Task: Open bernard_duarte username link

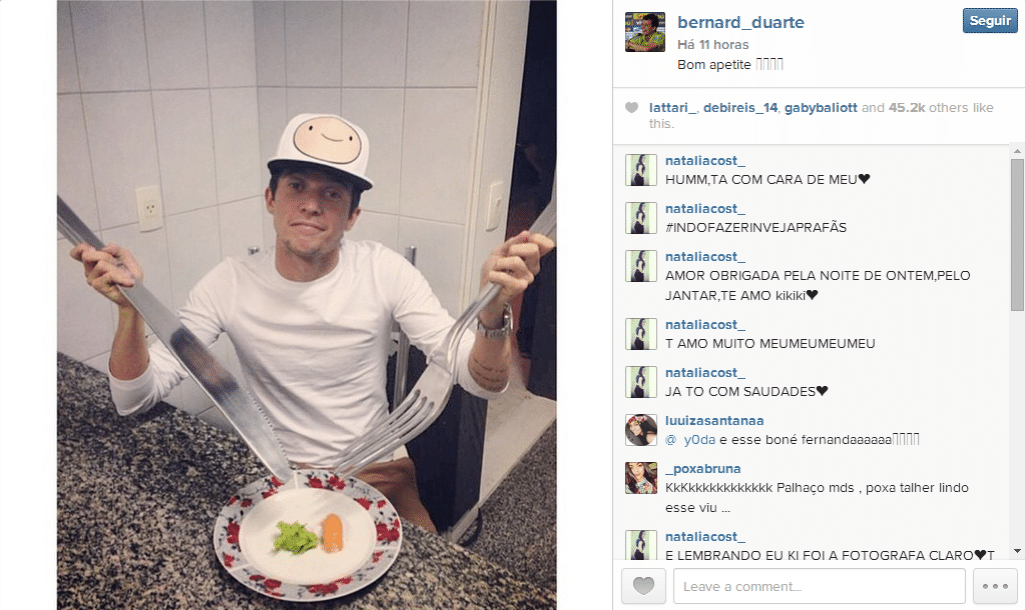Action: pos(741,22)
